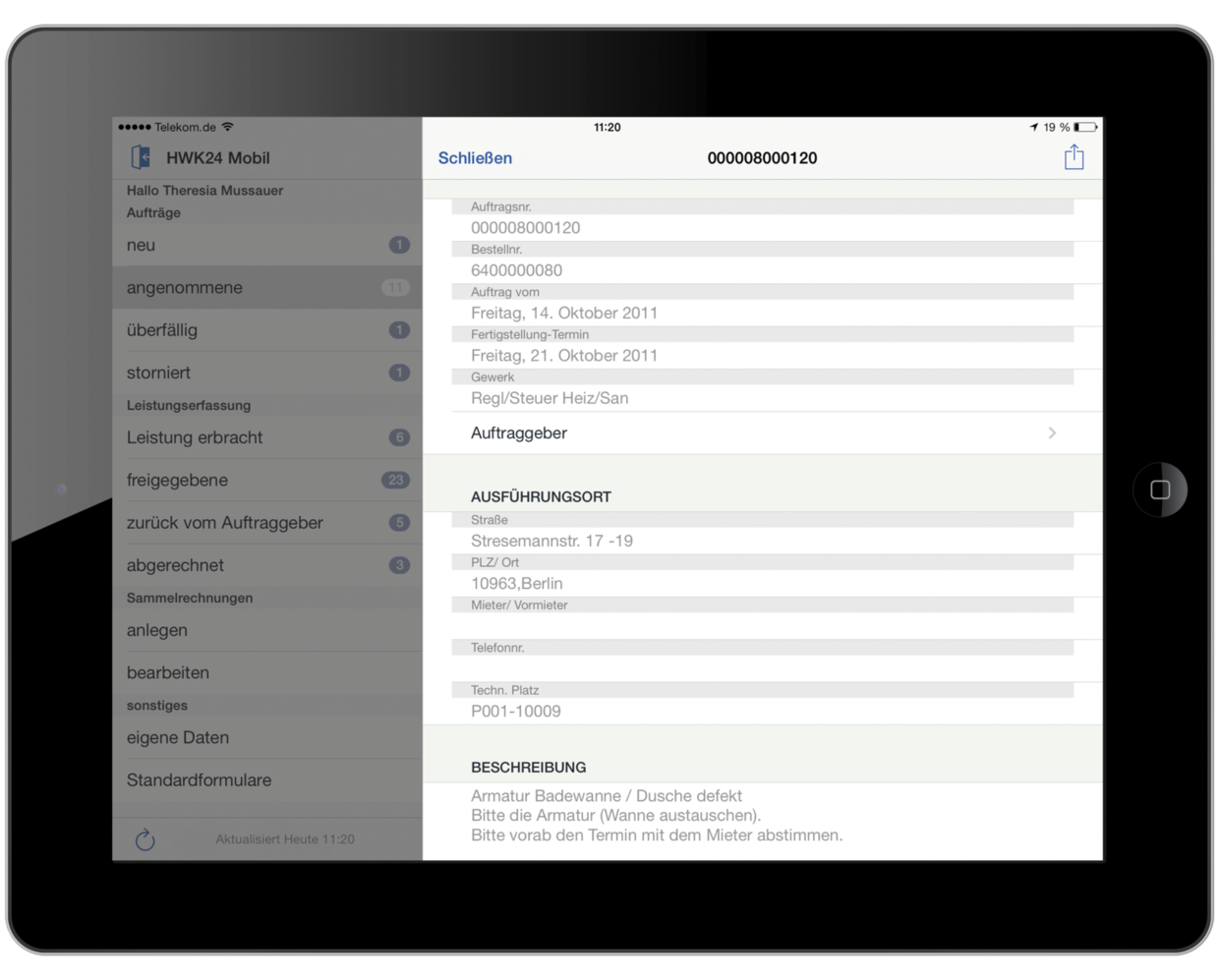
Task: Tap the 'HWK24 Mobil' title
Action: coord(217,158)
